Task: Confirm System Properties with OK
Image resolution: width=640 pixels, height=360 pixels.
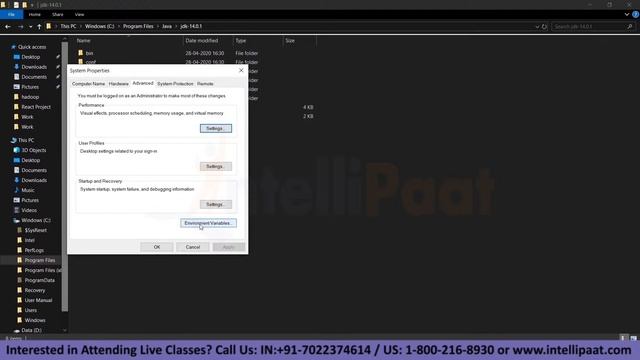Action: coord(157,247)
